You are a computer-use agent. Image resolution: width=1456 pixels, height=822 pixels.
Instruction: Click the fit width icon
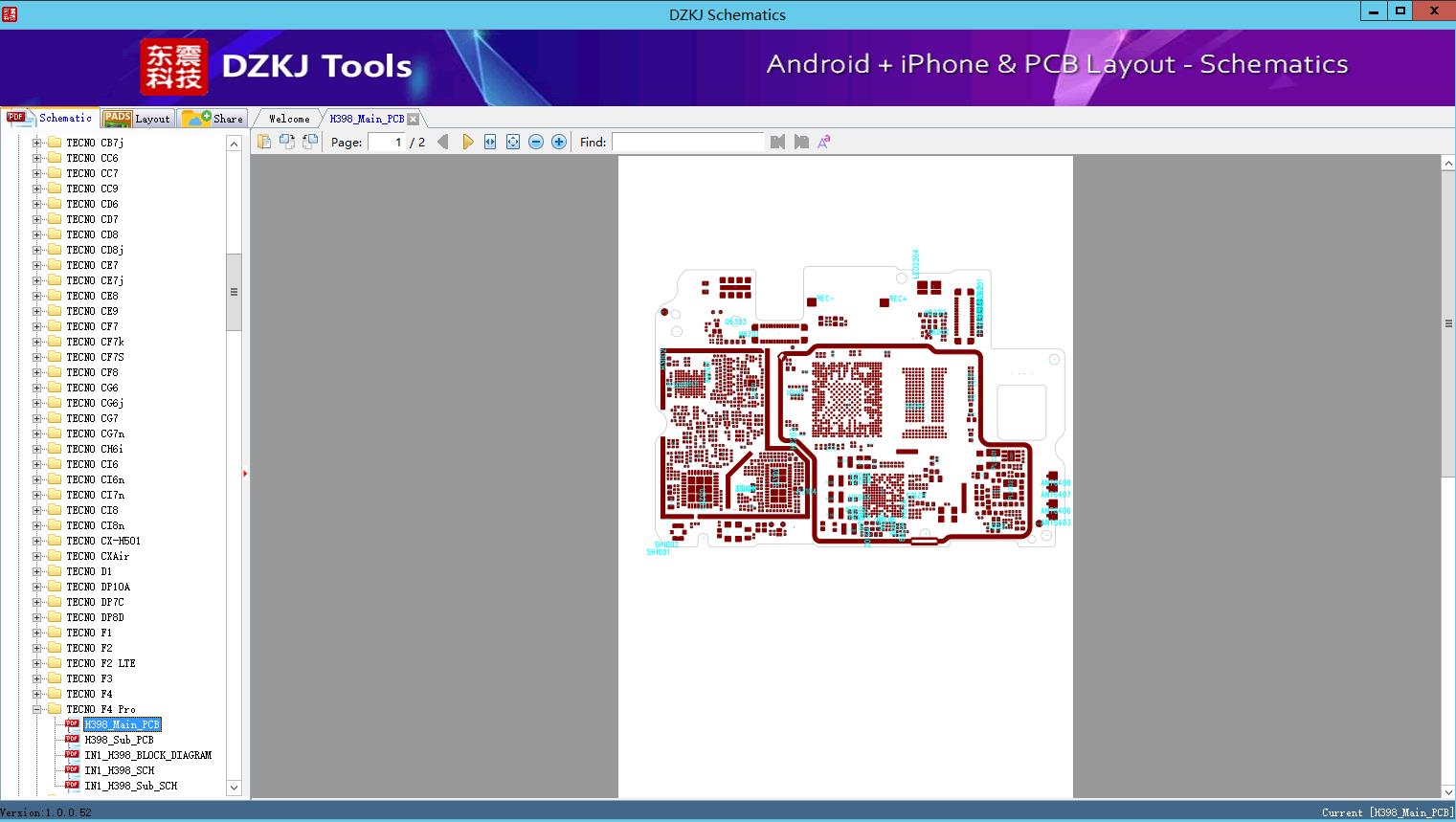click(490, 142)
